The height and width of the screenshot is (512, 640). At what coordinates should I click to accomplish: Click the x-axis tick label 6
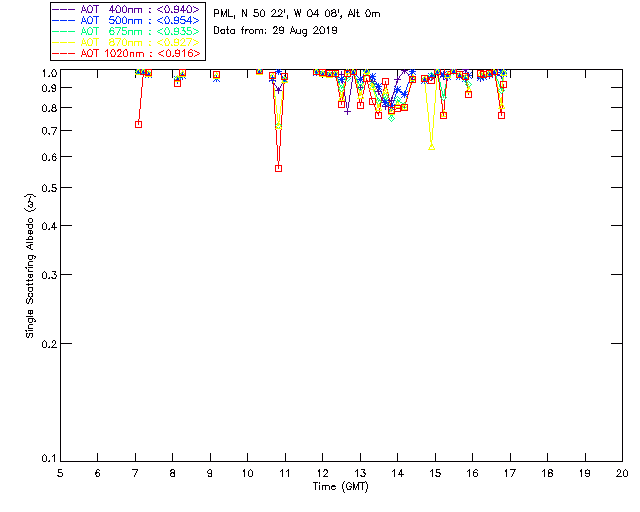point(98,473)
